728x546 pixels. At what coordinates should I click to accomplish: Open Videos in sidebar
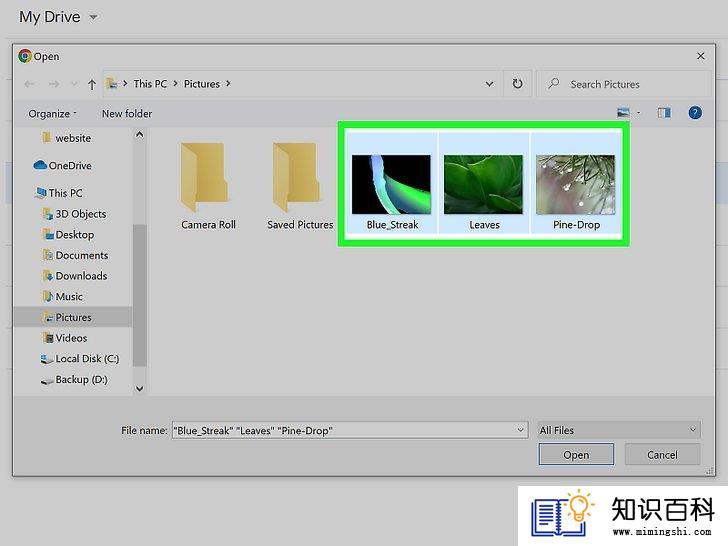[65, 338]
